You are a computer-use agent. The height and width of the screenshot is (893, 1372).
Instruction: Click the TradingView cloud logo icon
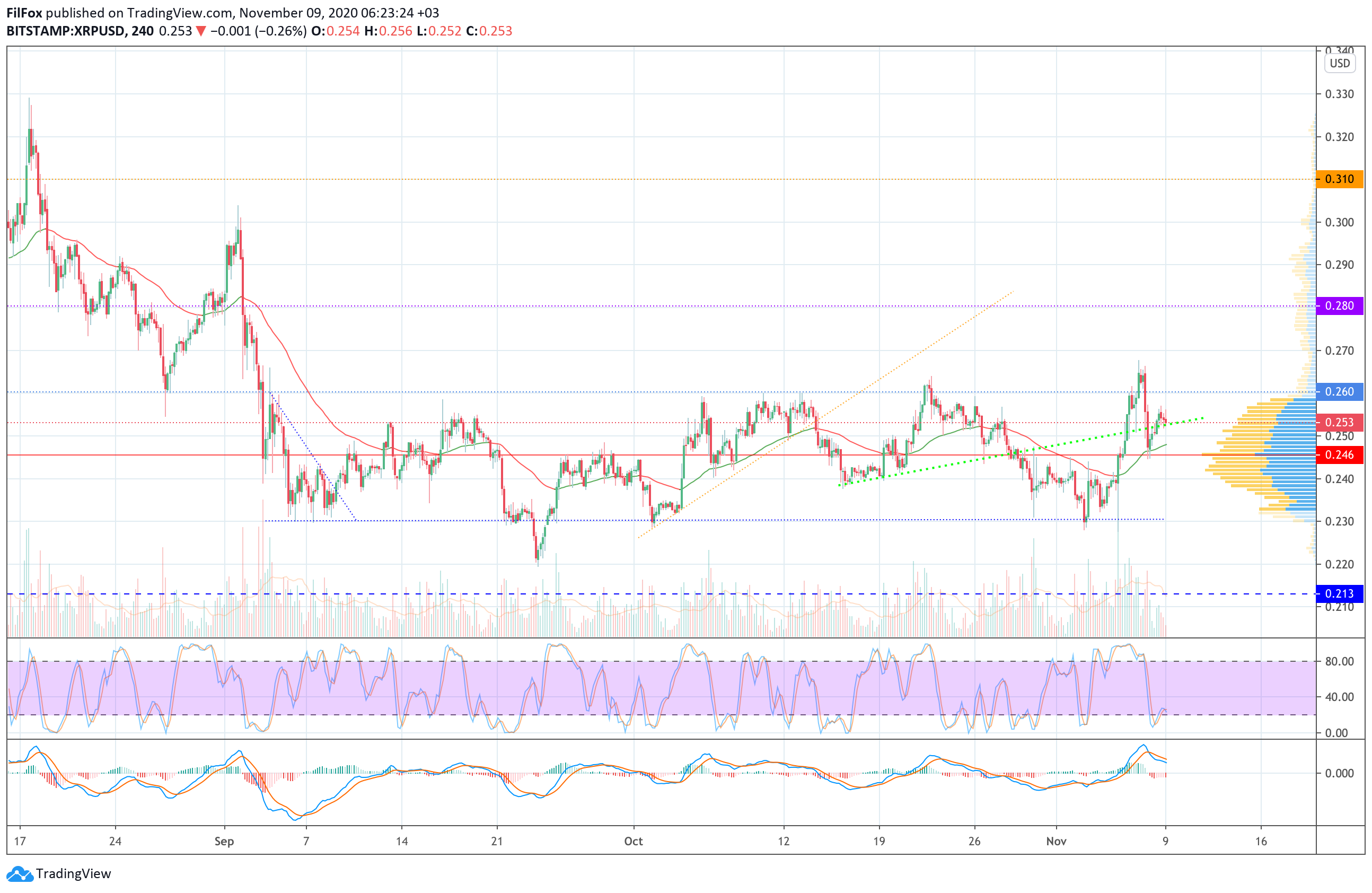(x=20, y=874)
